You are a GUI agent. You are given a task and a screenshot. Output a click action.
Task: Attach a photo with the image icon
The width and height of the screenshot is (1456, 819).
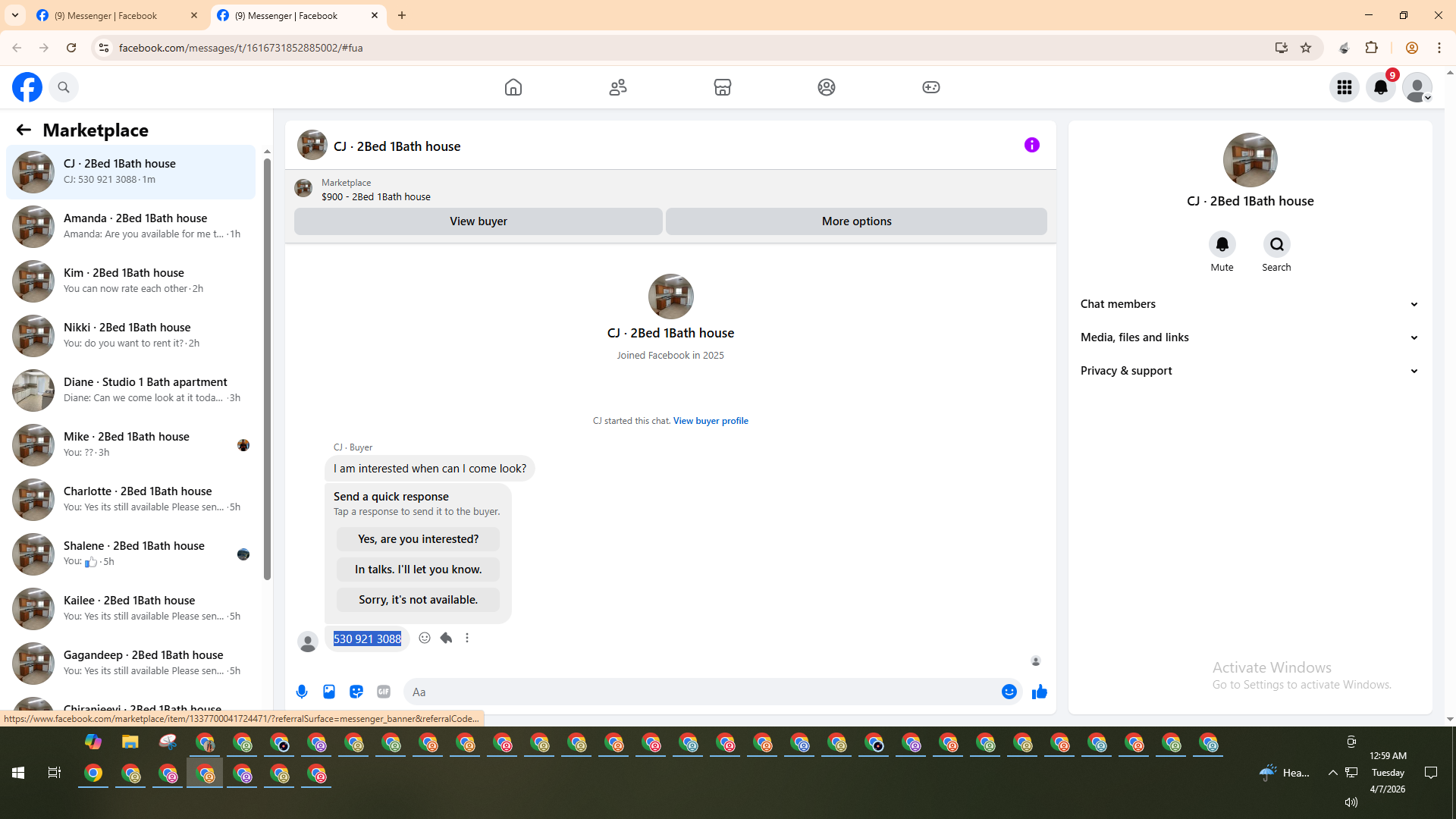[x=329, y=692]
